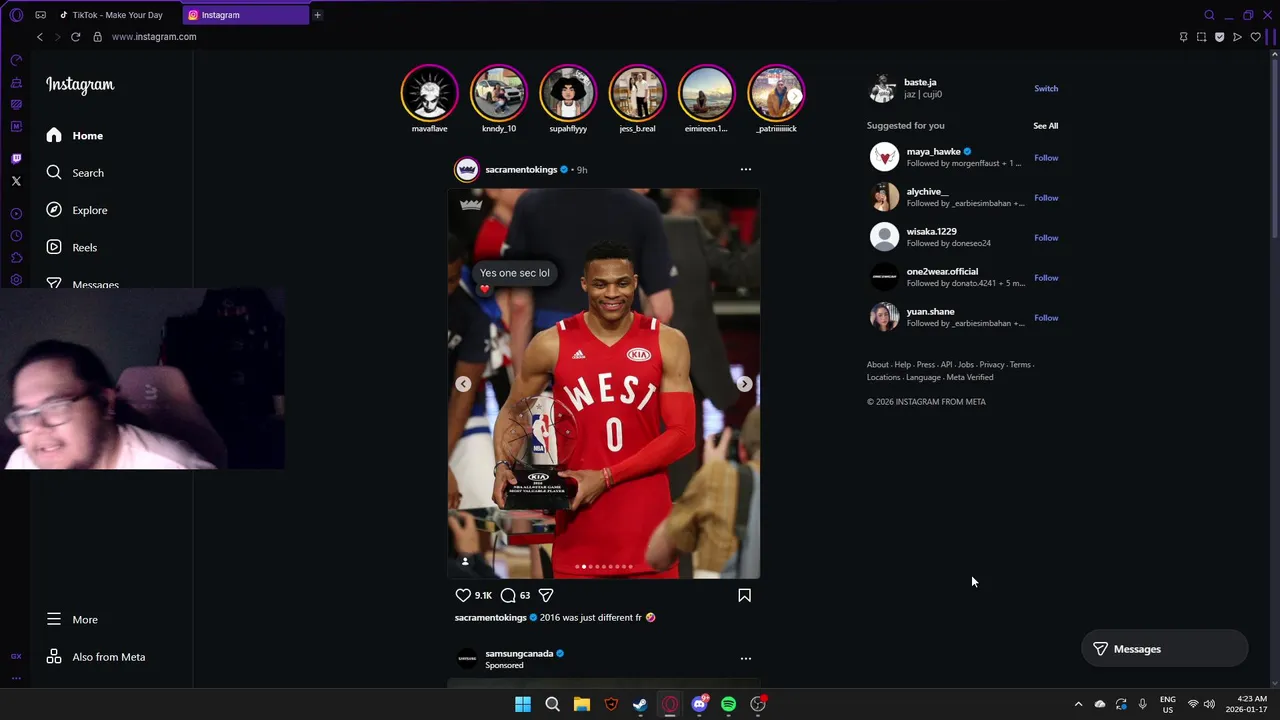Image resolution: width=1280 pixels, height=720 pixels.
Task: Open Steam from the taskbar
Action: pyautogui.click(x=640, y=704)
